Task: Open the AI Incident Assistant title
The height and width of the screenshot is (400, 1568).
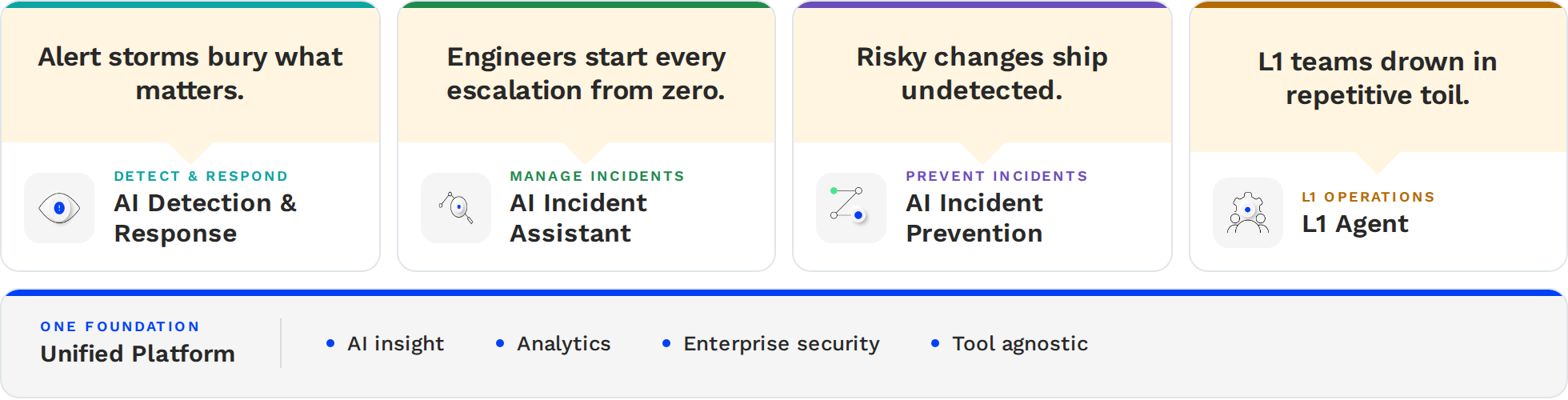Action: click(x=578, y=218)
